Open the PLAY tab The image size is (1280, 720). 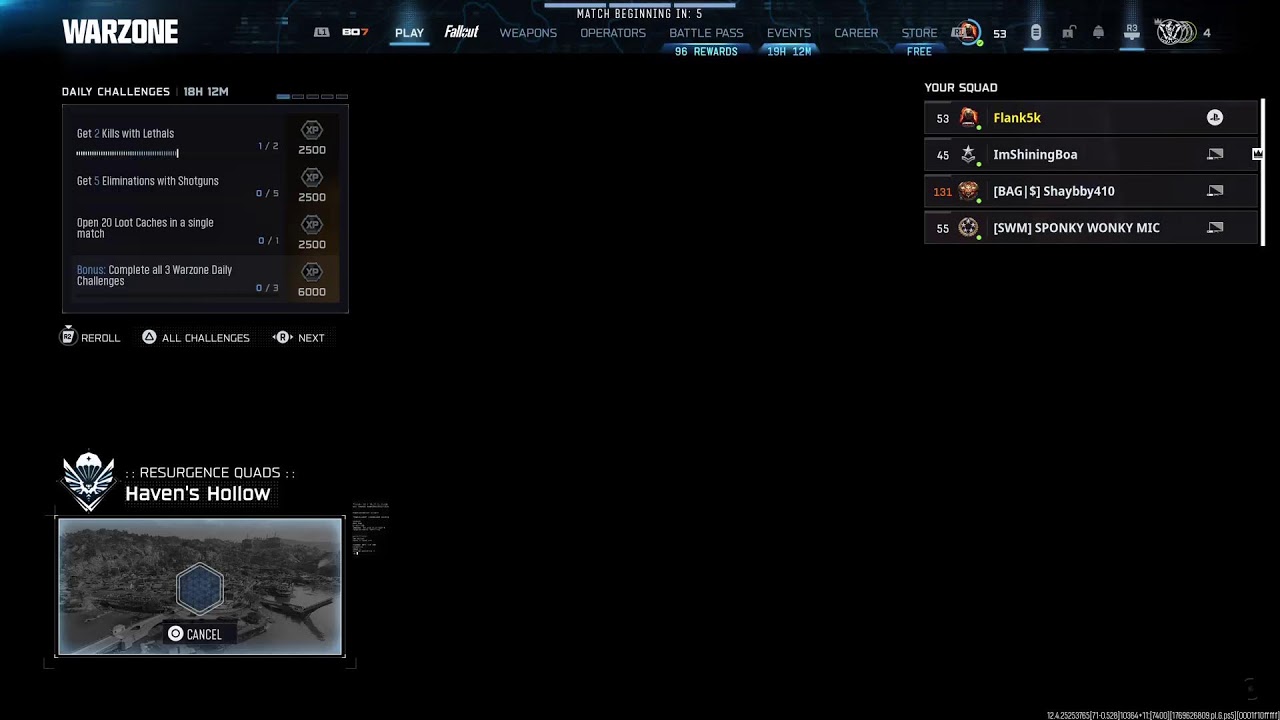409,33
